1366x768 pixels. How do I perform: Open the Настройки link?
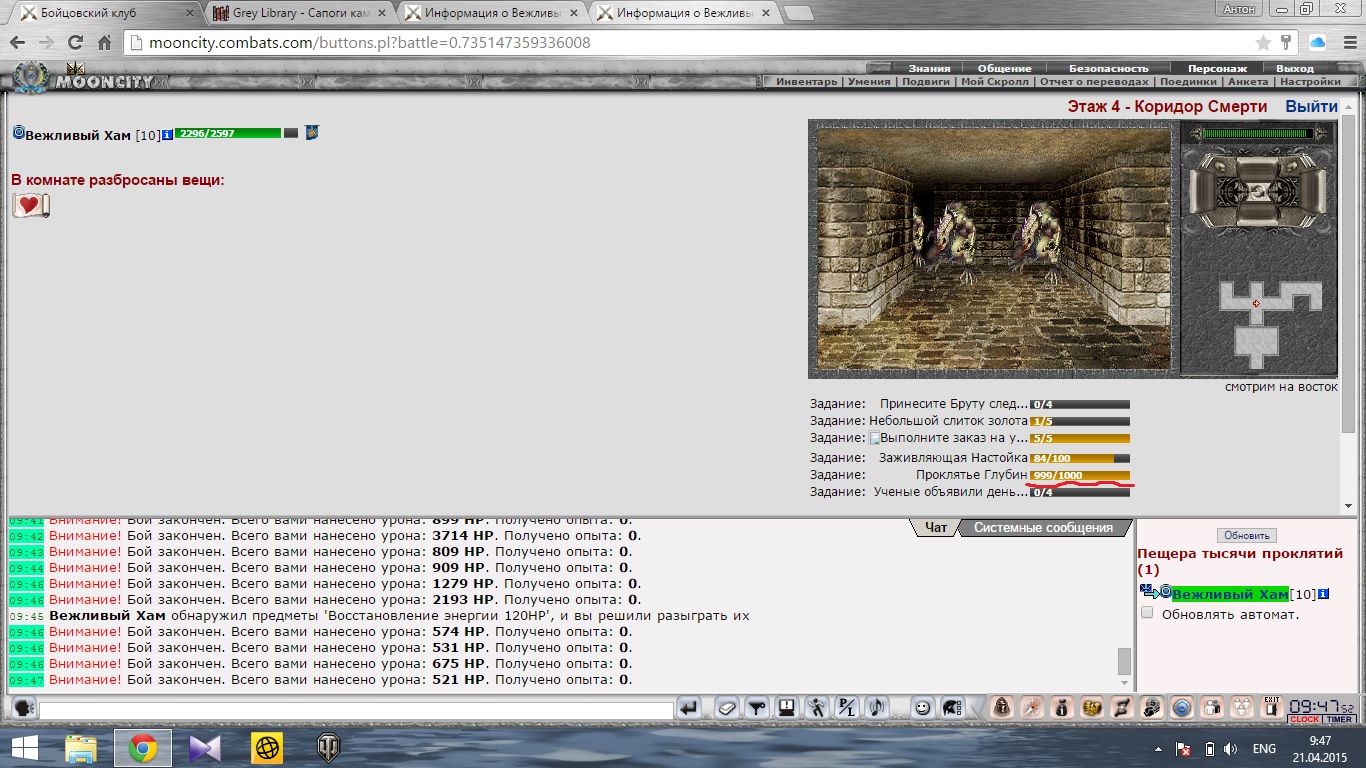[1310, 82]
